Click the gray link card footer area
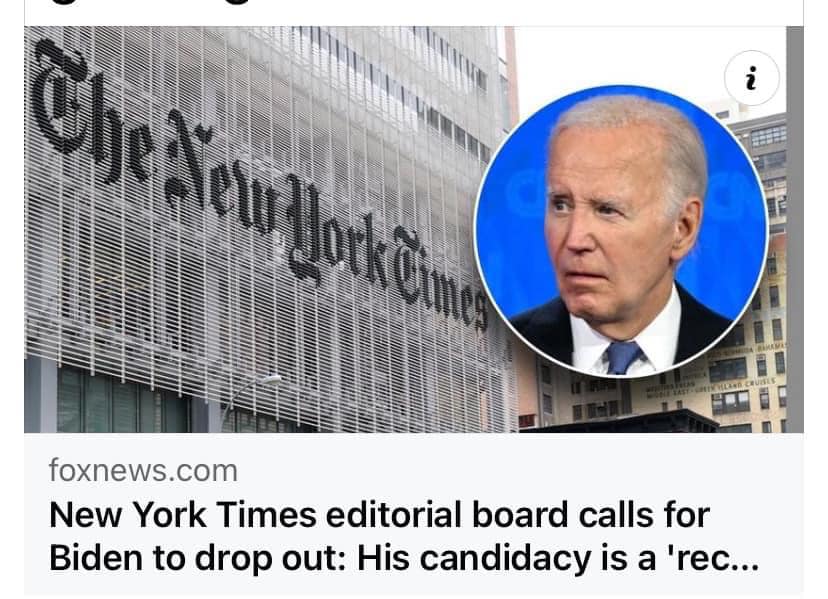 point(414,514)
